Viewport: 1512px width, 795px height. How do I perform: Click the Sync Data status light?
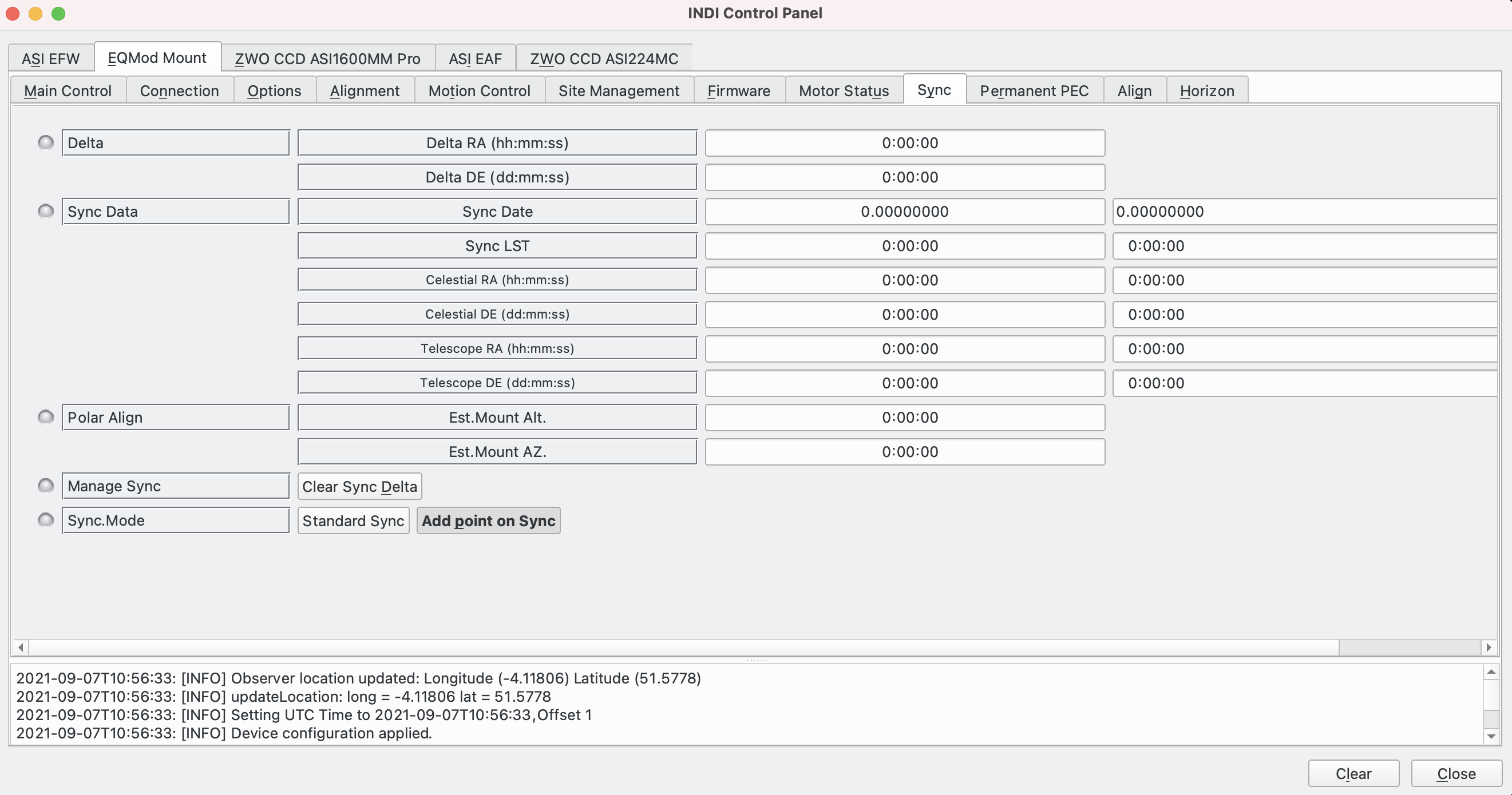(45, 211)
